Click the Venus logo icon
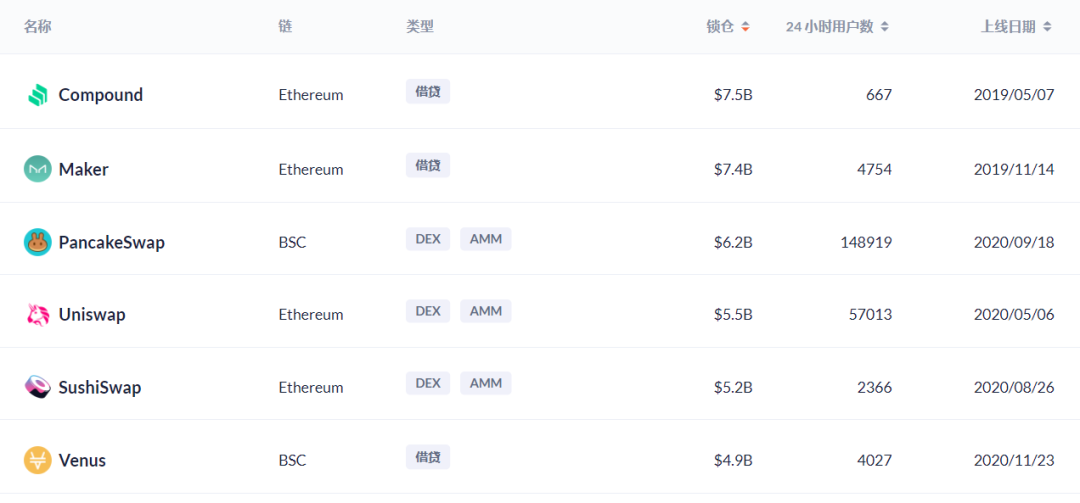Image resolution: width=1080 pixels, height=503 pixels. tap(37, 460)
